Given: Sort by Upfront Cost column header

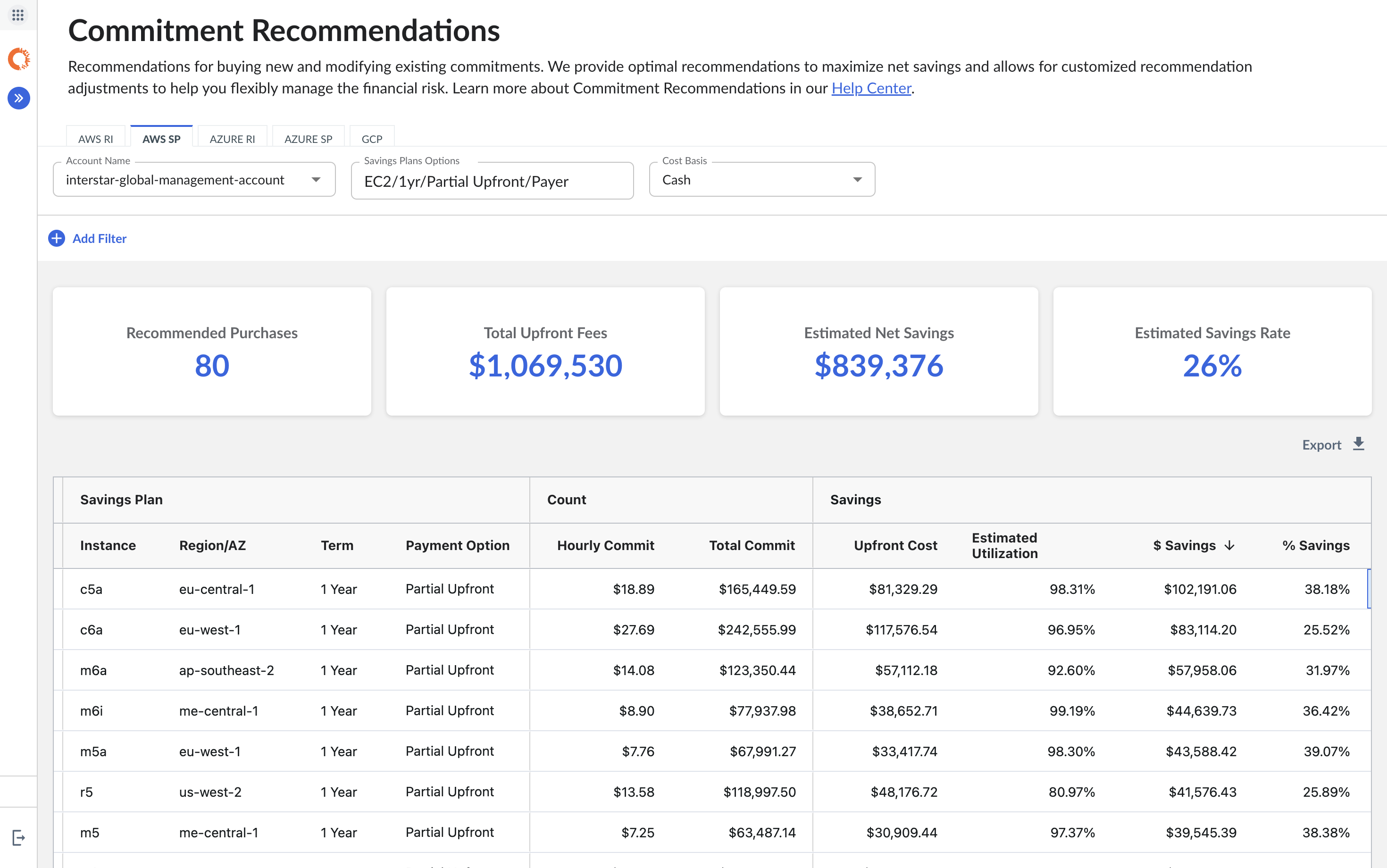Looking at the screenshot, I should (895, 545).
